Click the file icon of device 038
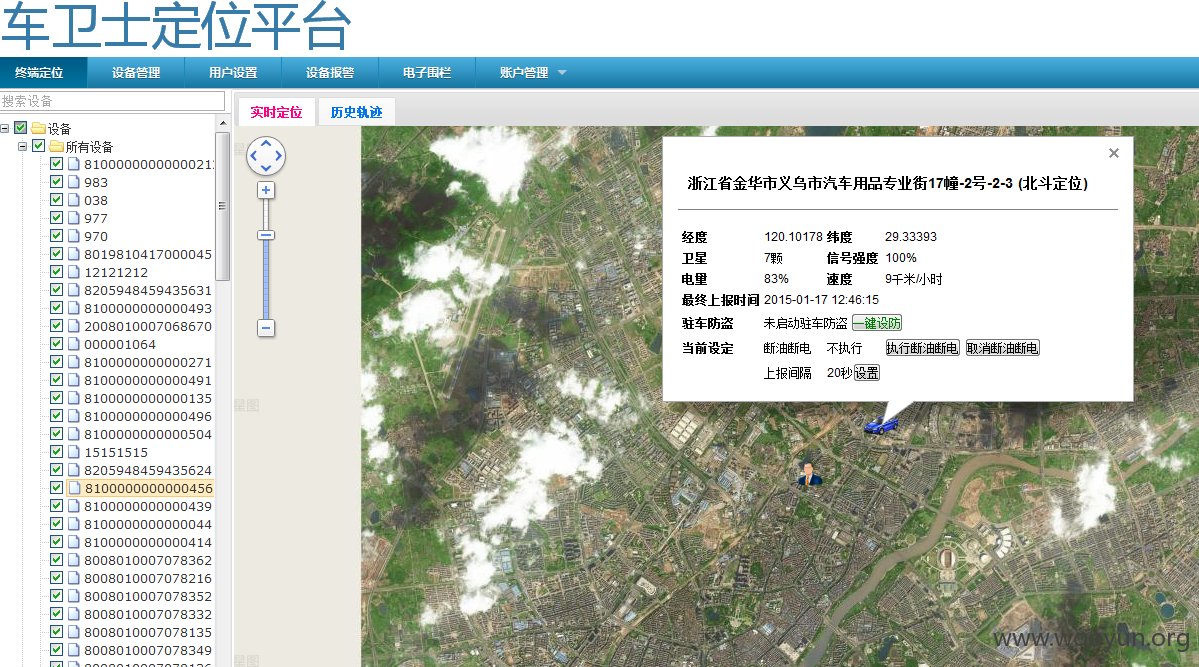The image size is (1199, 667). tap(74, 200)
